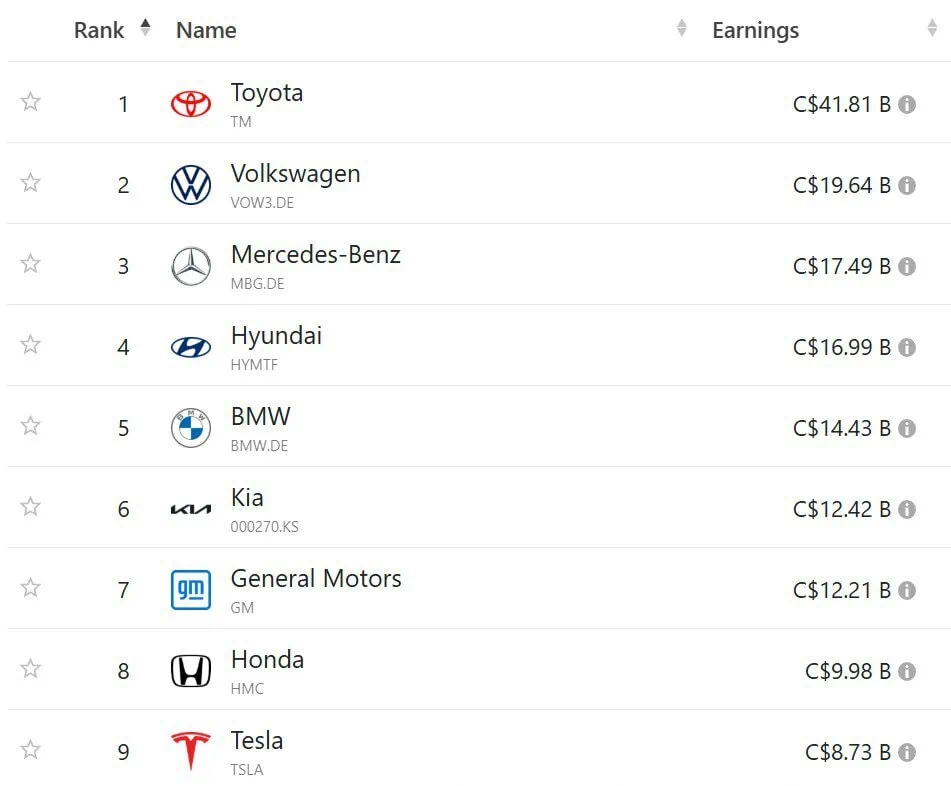Click the Name column header
Screen dimensions: 951x786
206,30
